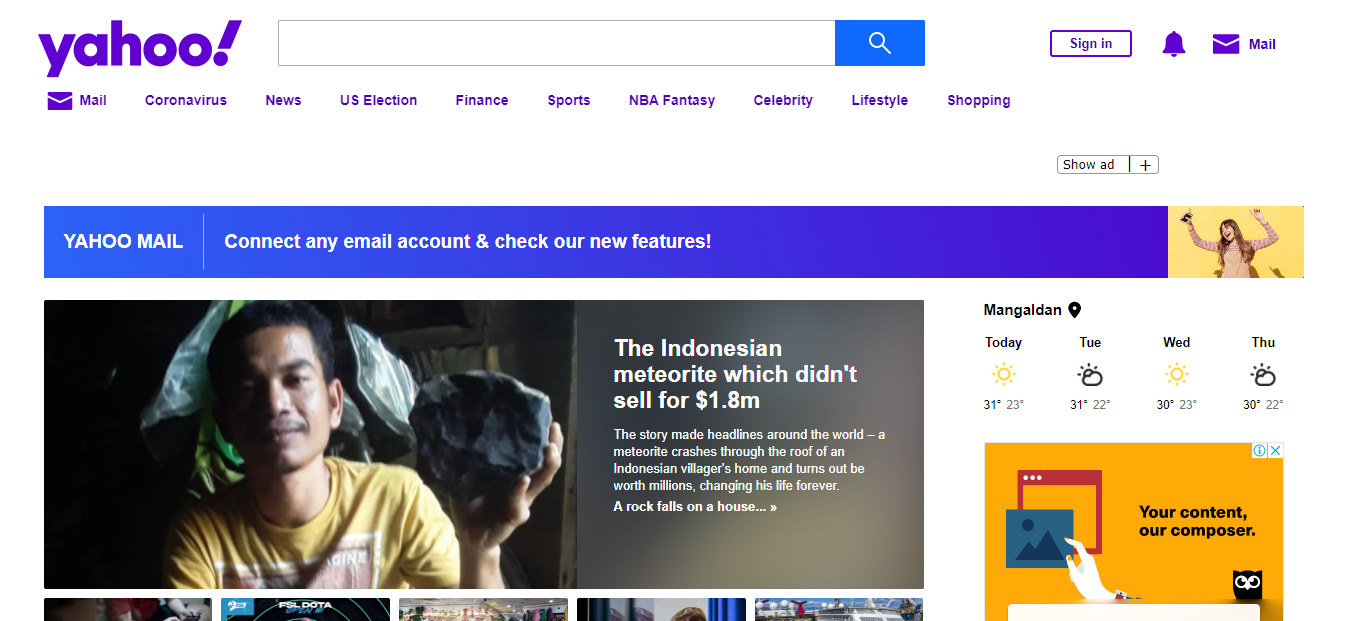Click 'A rock falls on a house...' link
The height and width of the screenshot is (621, 1348).
point(695,507)
